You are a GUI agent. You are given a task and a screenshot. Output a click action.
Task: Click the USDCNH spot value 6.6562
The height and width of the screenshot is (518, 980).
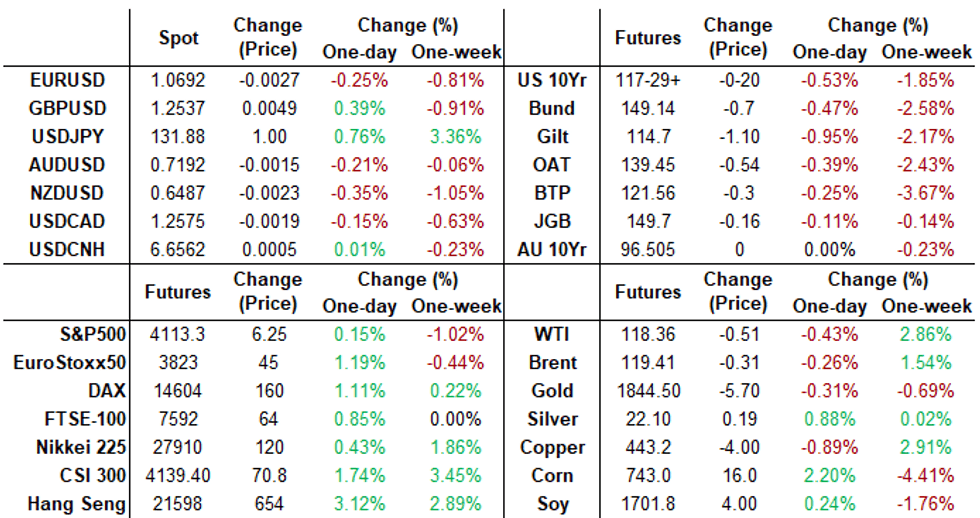click(x=179, y=248)
